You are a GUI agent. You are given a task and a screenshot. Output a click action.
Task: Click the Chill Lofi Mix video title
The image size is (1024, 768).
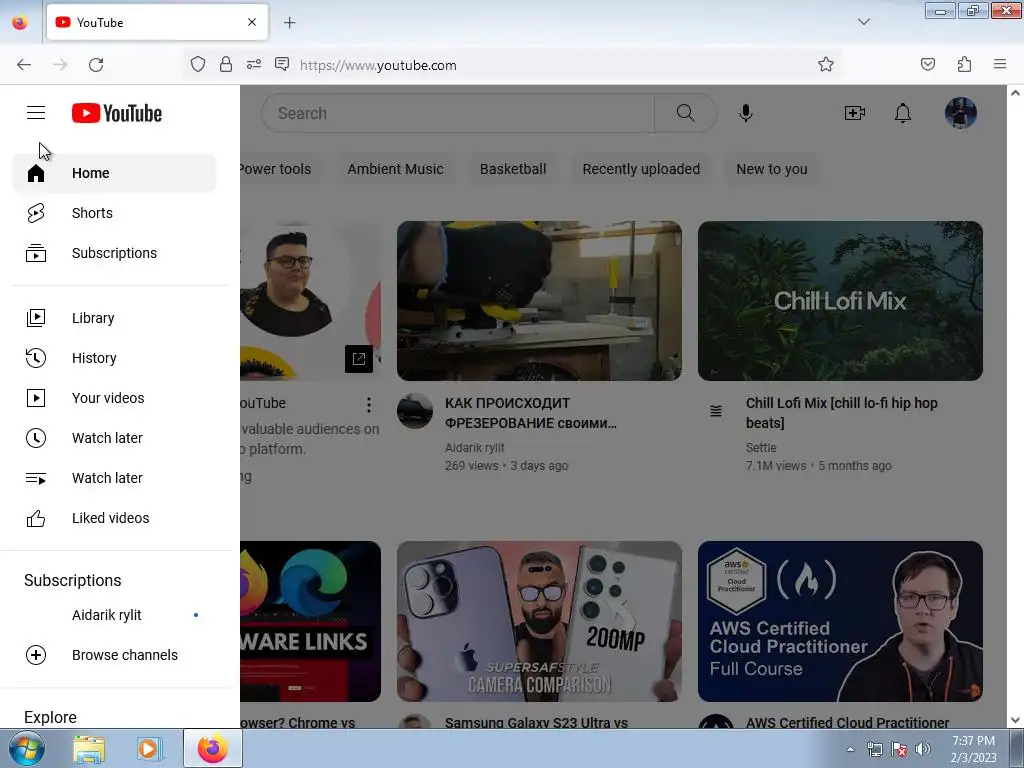pyautogui.click(x=841, y=413)
